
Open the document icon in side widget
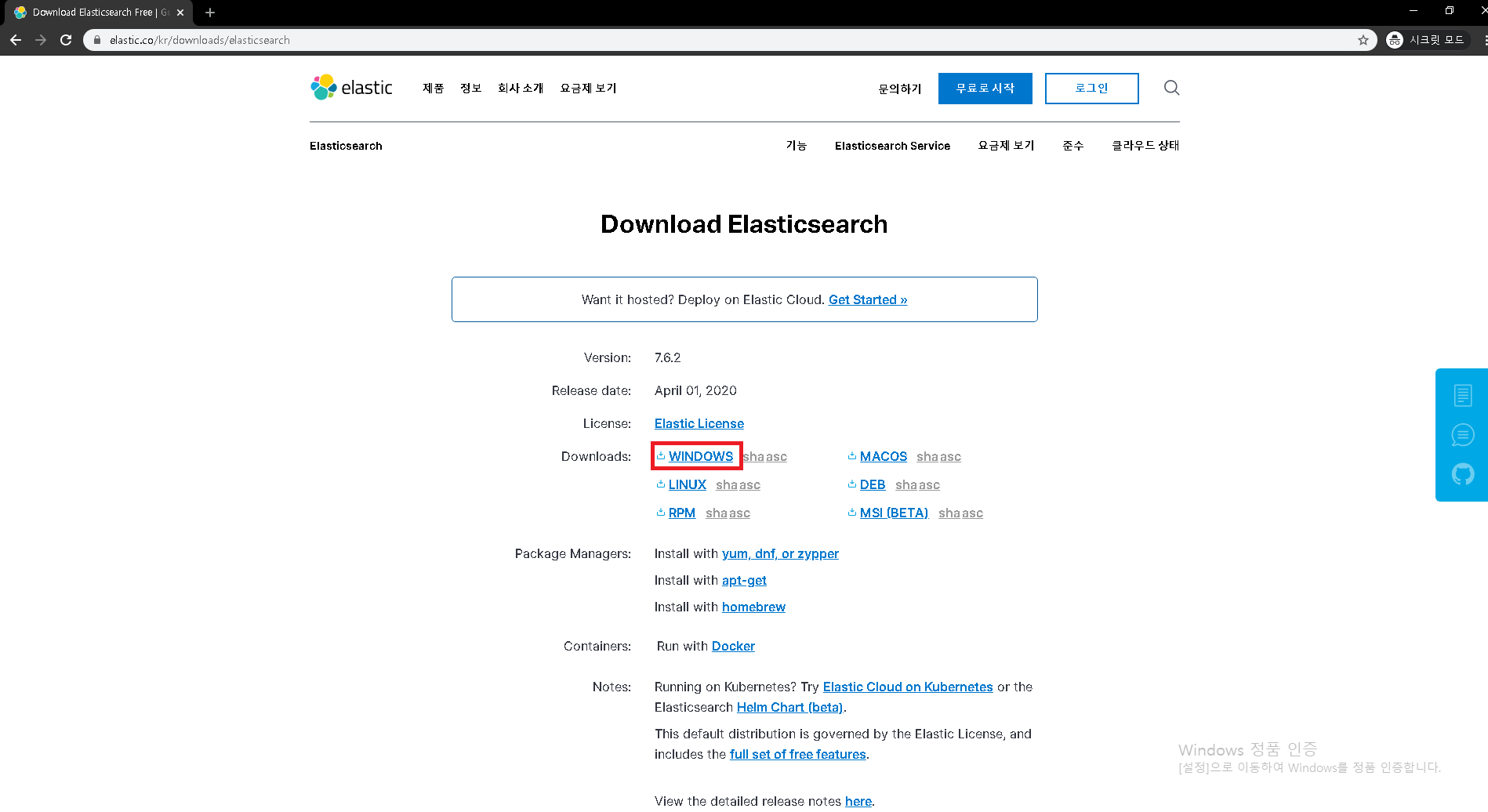point(1463,395)
